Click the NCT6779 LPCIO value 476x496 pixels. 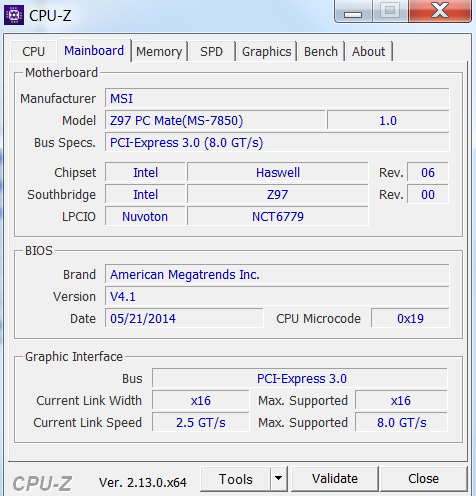(278, 217)
